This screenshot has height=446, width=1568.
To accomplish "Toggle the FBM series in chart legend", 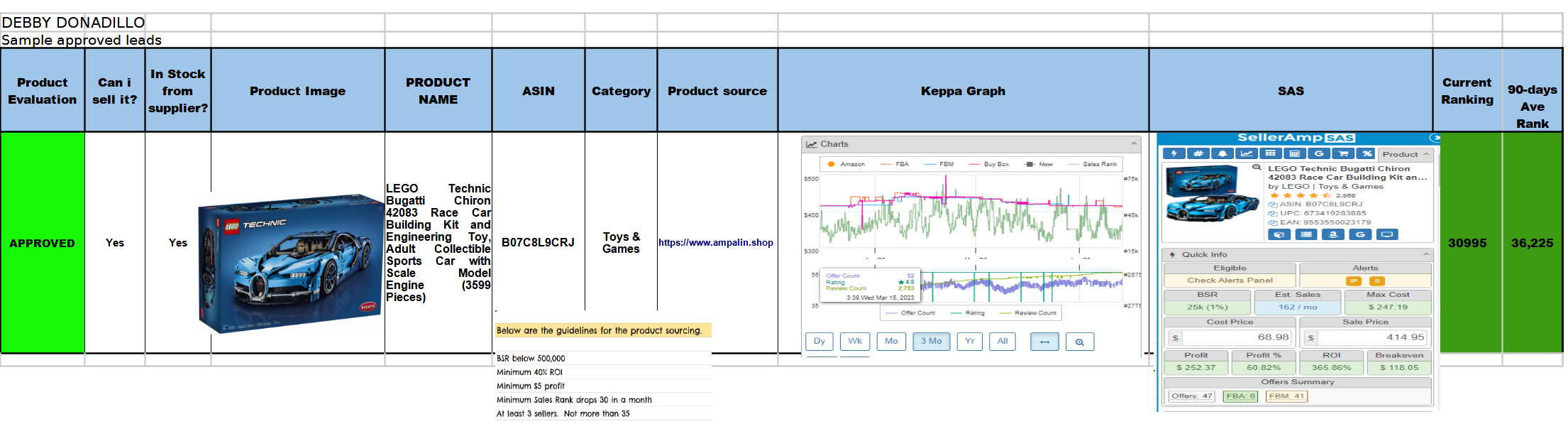I will coord(939,164).
